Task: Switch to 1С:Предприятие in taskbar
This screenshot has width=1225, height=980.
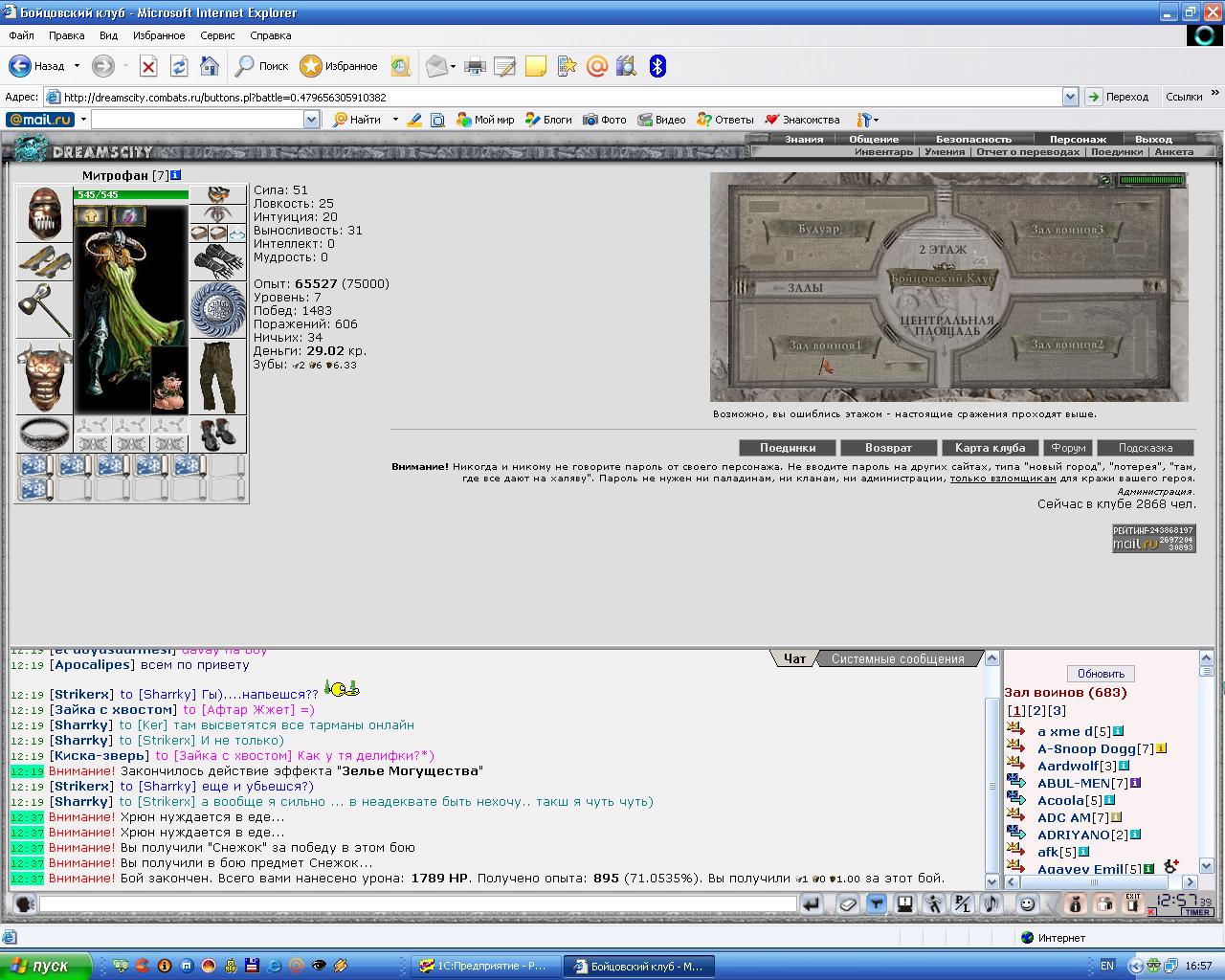Action: pos(486,966)
